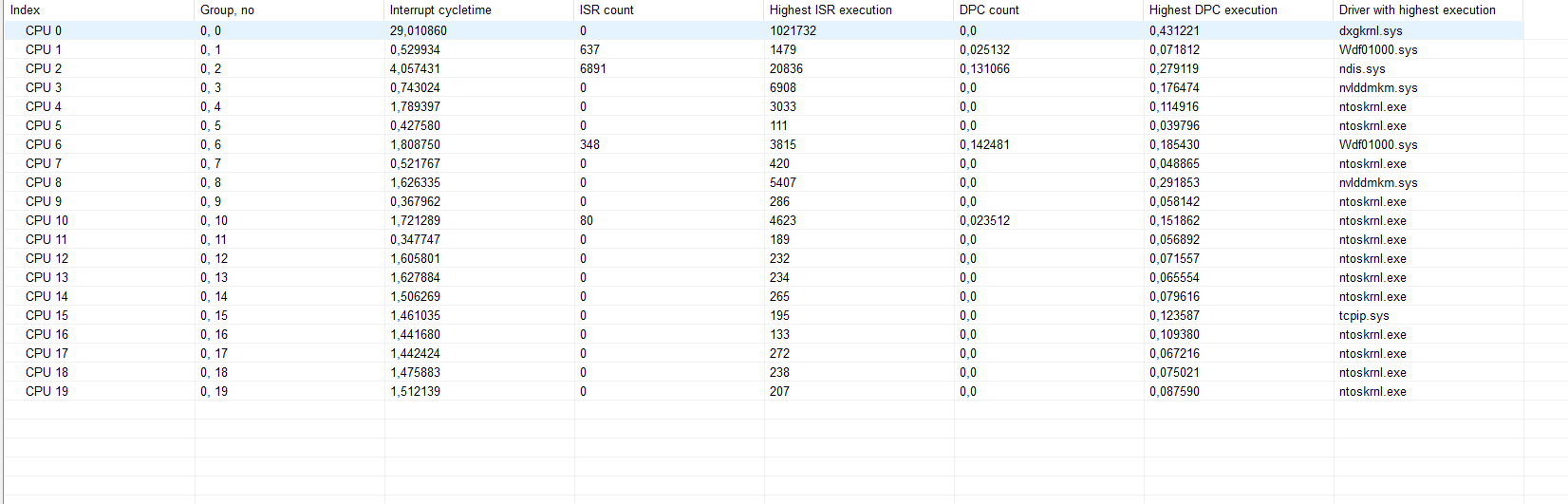1568x504 pixels.
Task: Select the CPU 6 row
Action: 44,144
